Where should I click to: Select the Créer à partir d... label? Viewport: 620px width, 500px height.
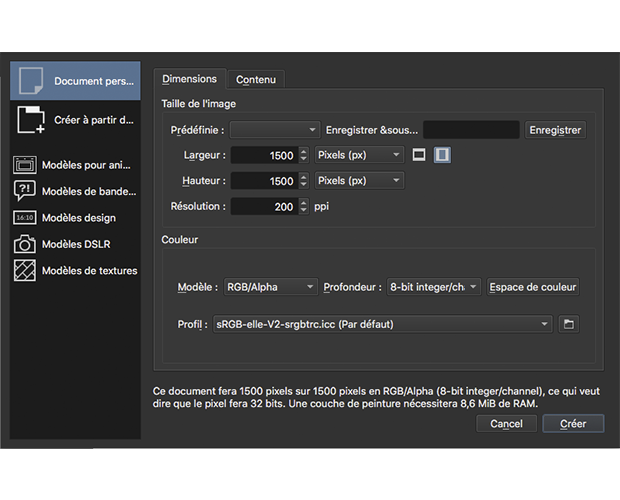pyautogui.click(x=94, y=120)
